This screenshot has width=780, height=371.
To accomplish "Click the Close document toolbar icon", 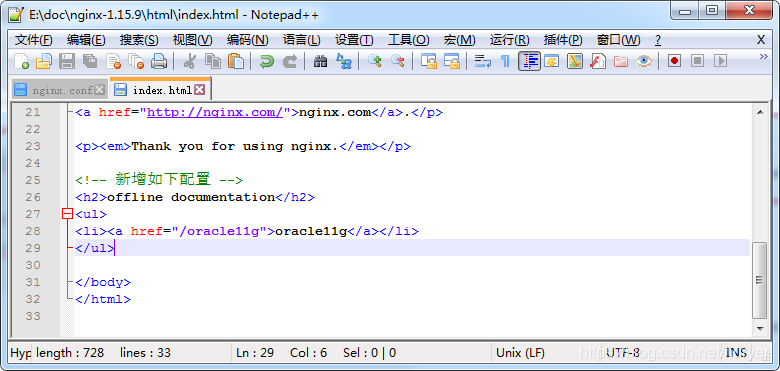I will point(113,61).
